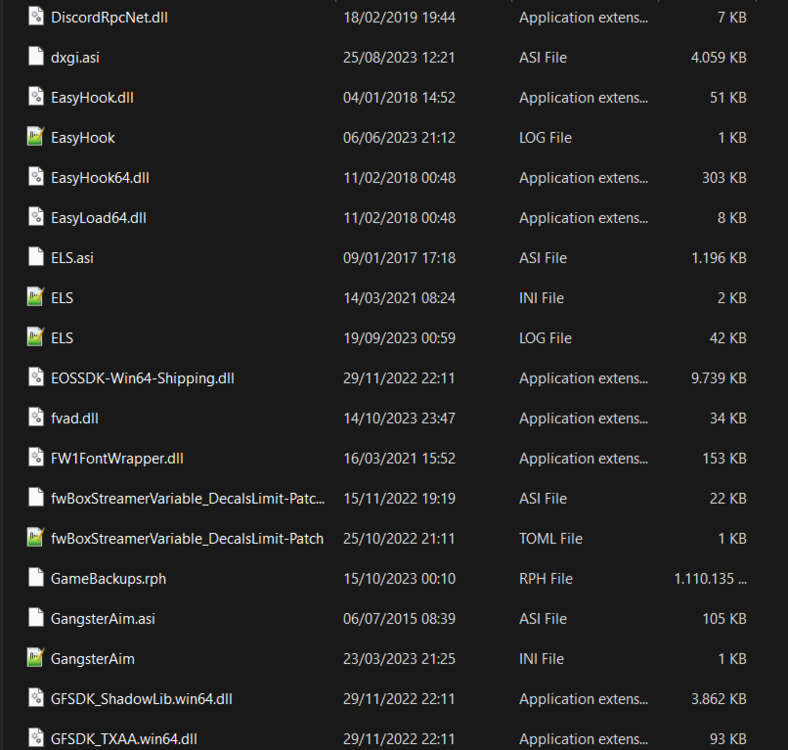
Task: Click the fvad.dll file icon
Action: click(36, 417)
